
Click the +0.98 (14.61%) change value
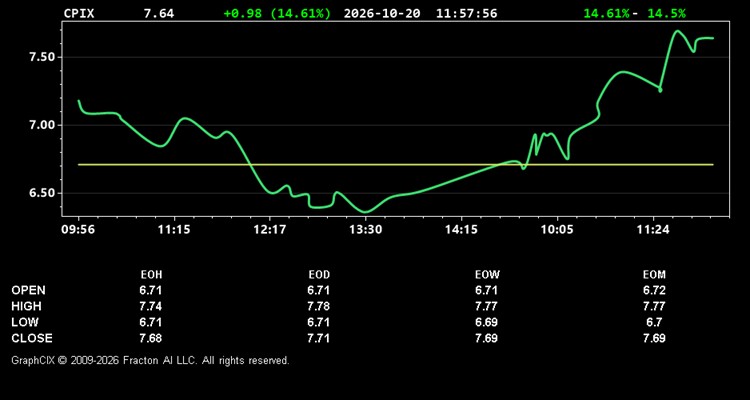(277, 13)
